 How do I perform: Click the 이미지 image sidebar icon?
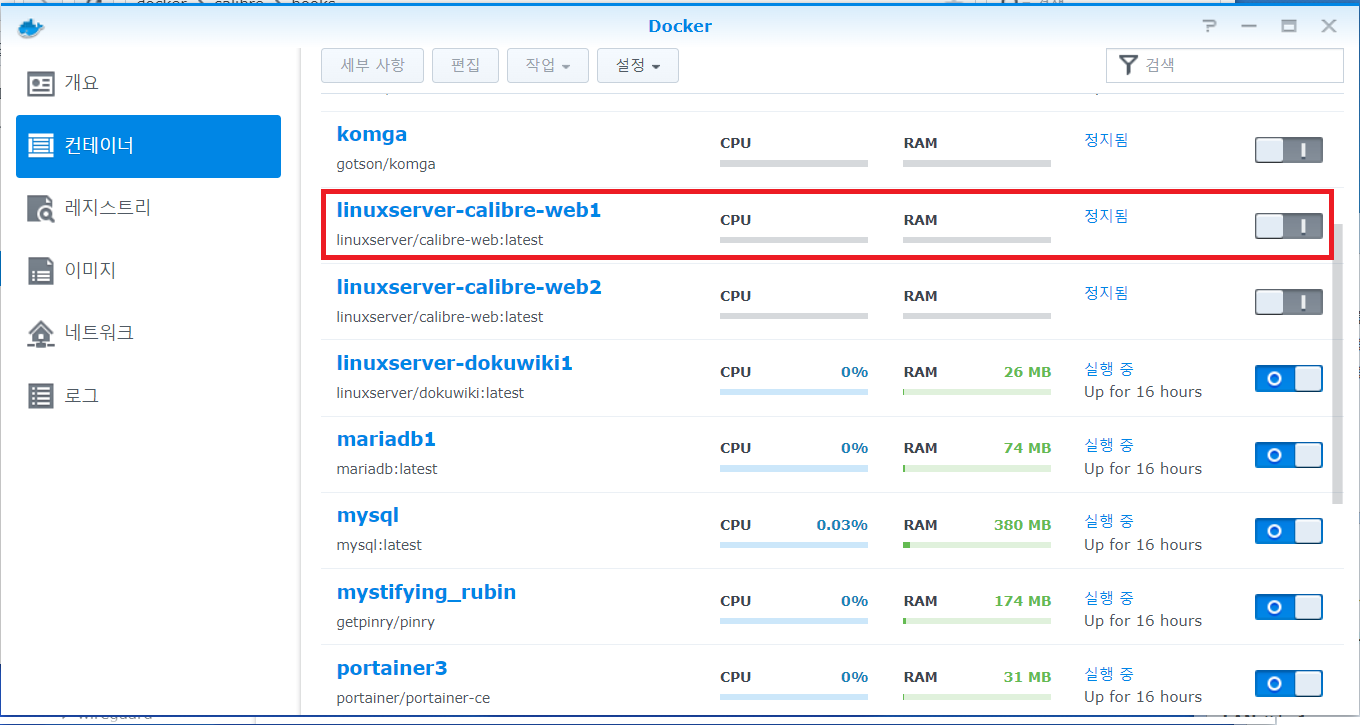click(41, 270)
